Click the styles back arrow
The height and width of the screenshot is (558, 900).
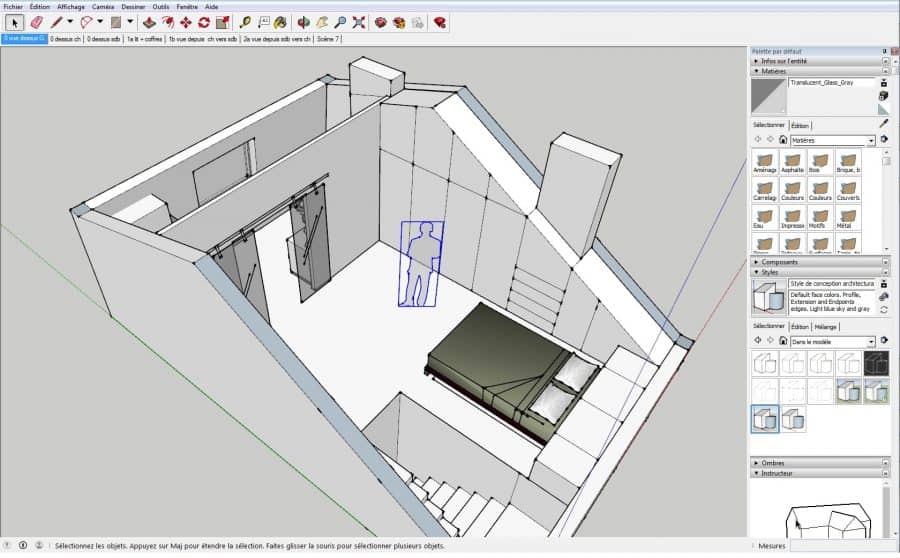758,340
